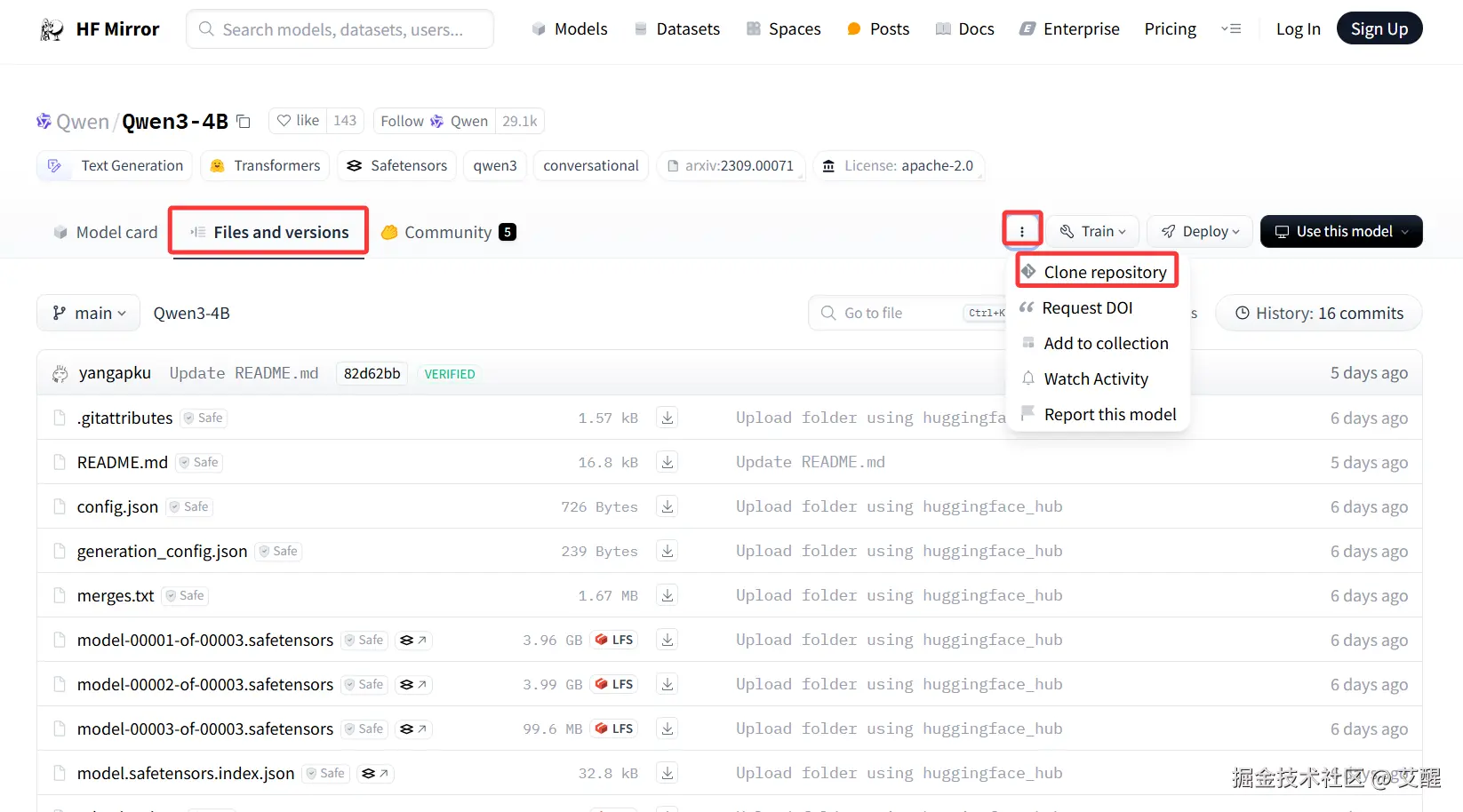1463x812 pixels.
Task: Choose Report this model menu item
Action: pyautogui.click(x=1098, y=415)
